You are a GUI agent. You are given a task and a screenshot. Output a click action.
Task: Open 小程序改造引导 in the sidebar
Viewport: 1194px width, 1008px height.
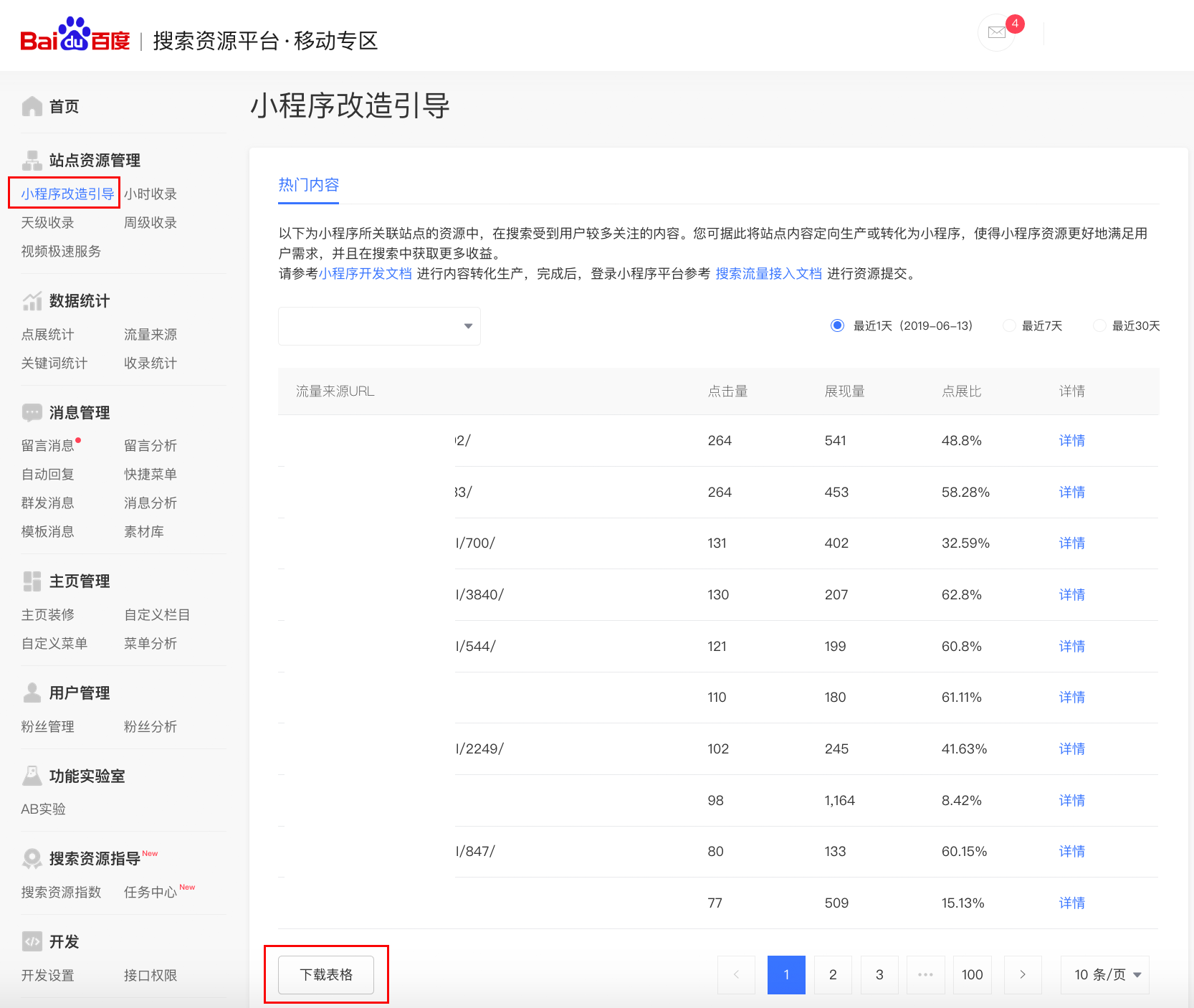click(67, 194)
